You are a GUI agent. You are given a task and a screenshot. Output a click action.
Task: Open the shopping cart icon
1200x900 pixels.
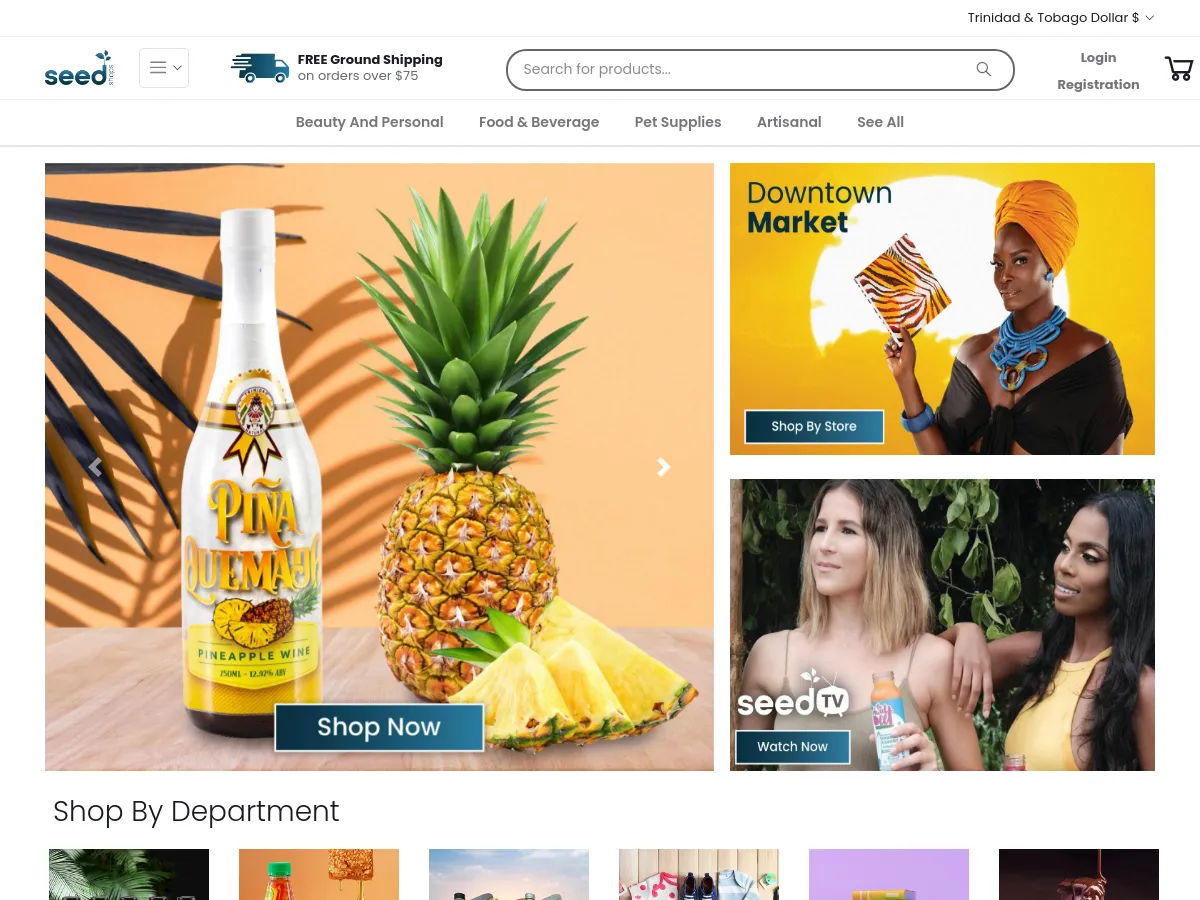click(1179, 69)
